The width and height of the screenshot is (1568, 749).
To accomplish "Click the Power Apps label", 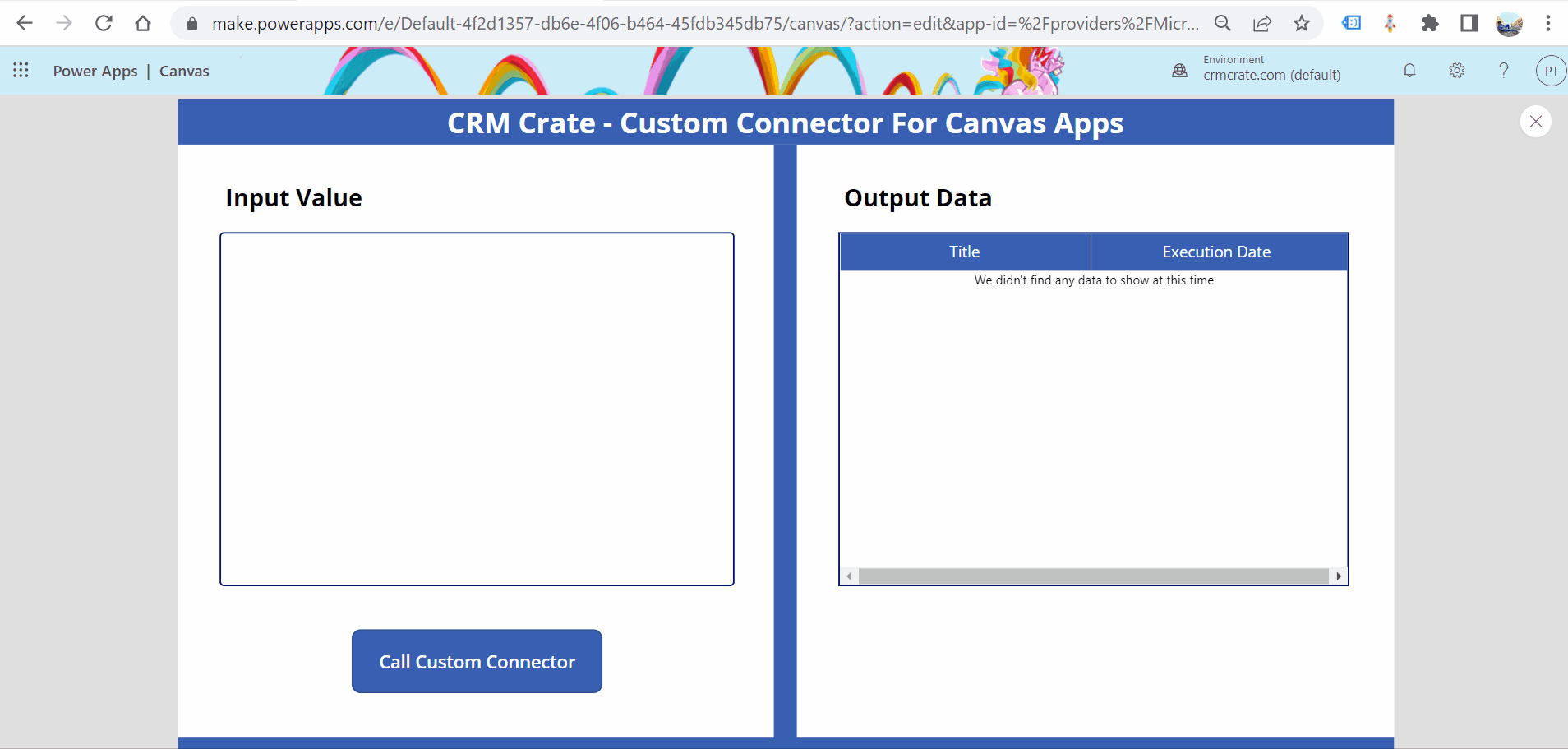I will 95,71.
